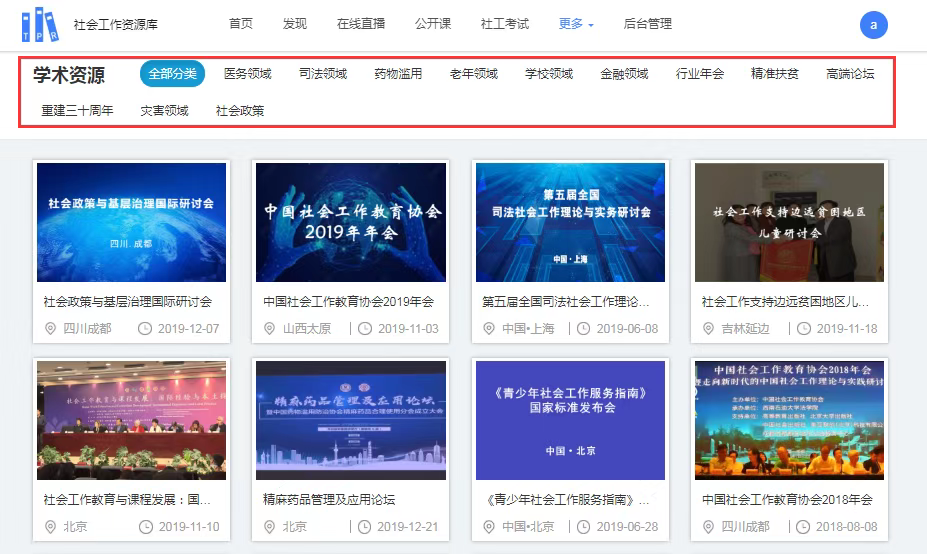This screenshot has width=927, height=554.
Task: Open 社会政策与基层治理国际研讨会 thumbnail
Action: [131, 222]
